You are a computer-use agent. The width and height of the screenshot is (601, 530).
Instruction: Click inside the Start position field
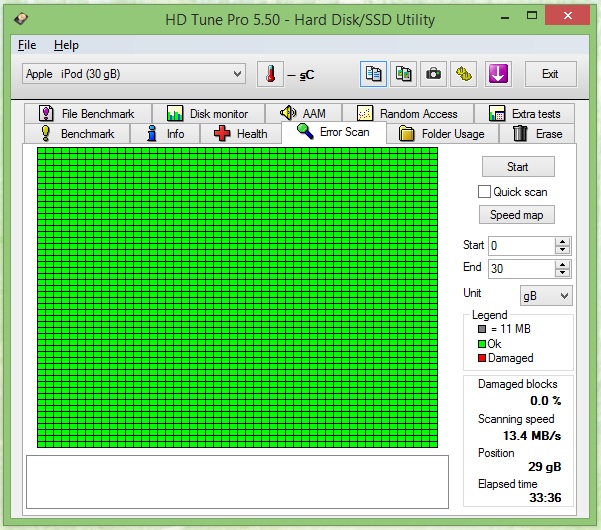pyautogui.click(x=521, y=246)
